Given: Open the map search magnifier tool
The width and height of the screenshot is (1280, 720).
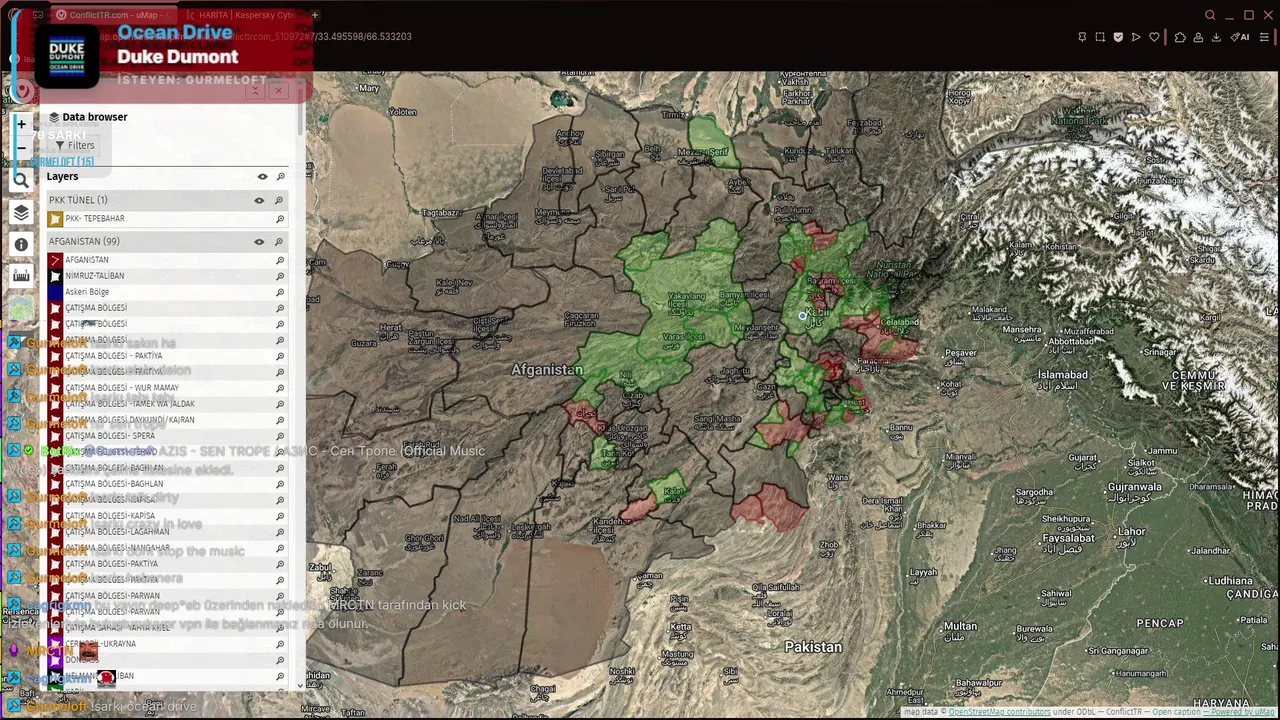Looking at the screenshot, I should (21, 180).
